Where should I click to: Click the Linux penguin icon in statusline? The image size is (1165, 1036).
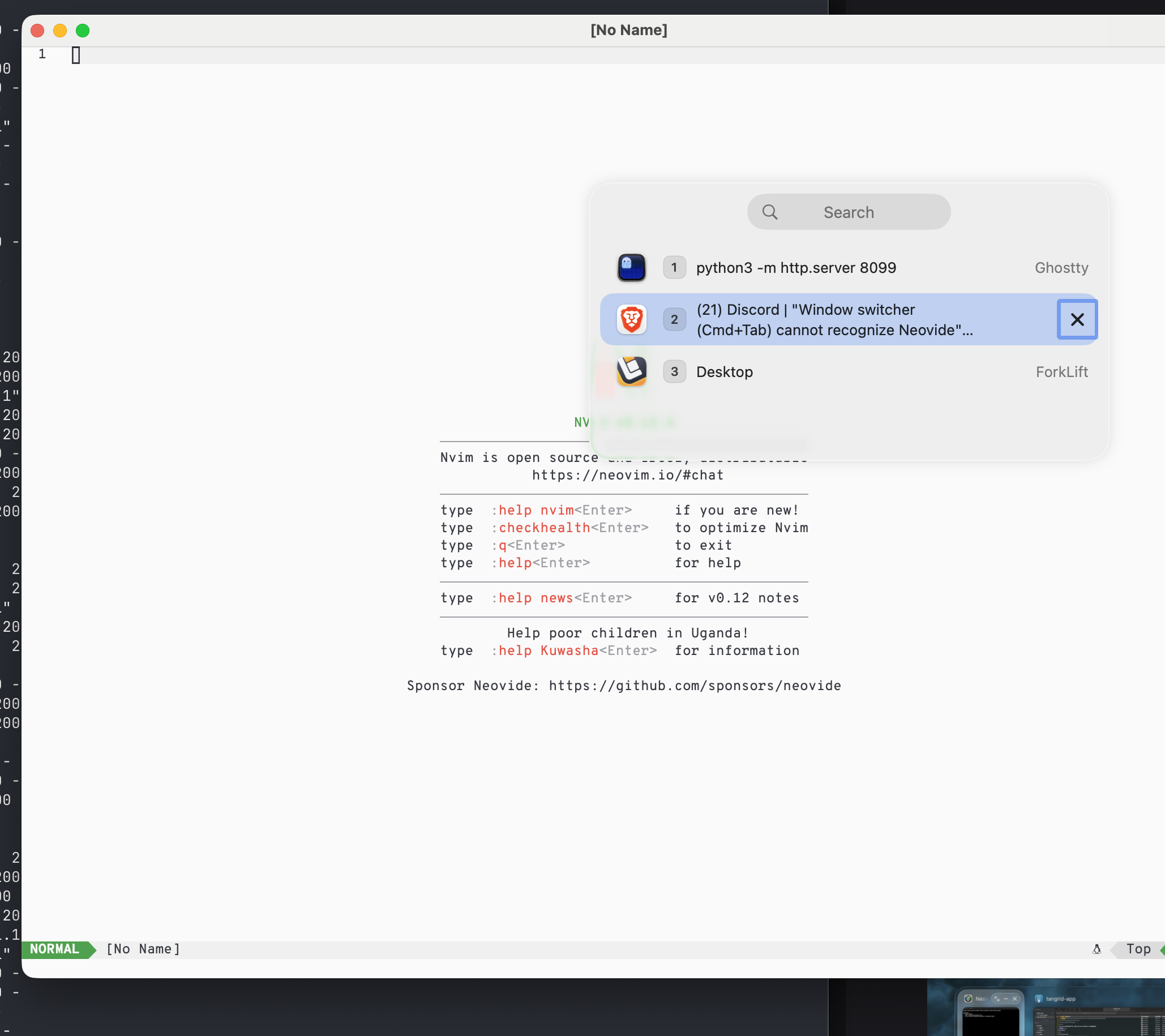tap(1096, 949)
